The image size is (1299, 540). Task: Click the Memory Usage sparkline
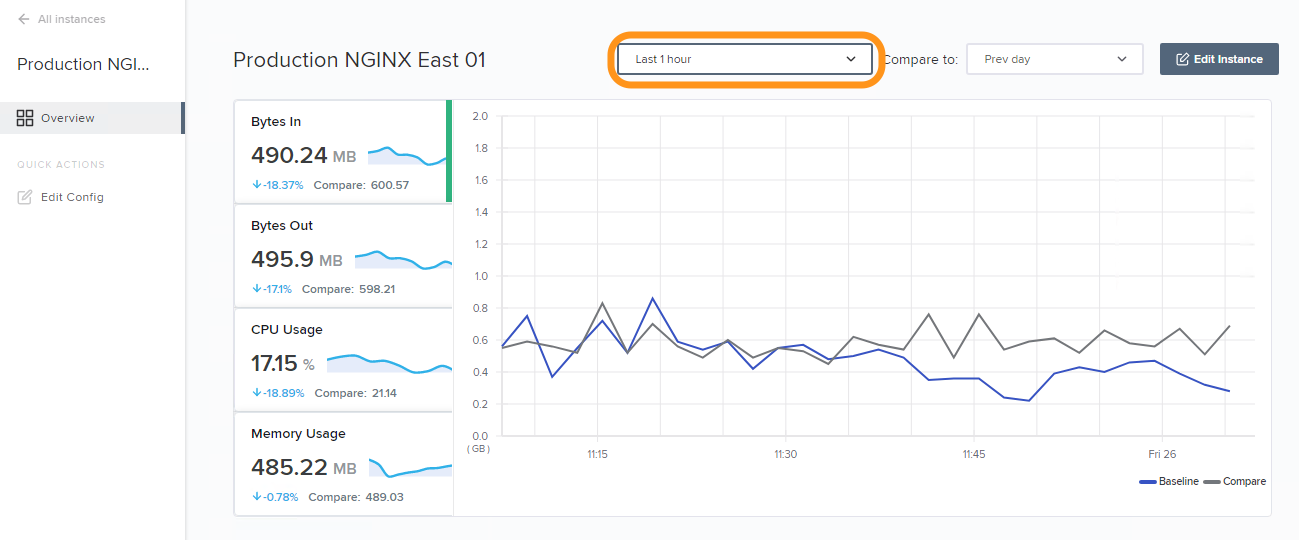pos(410,468)
